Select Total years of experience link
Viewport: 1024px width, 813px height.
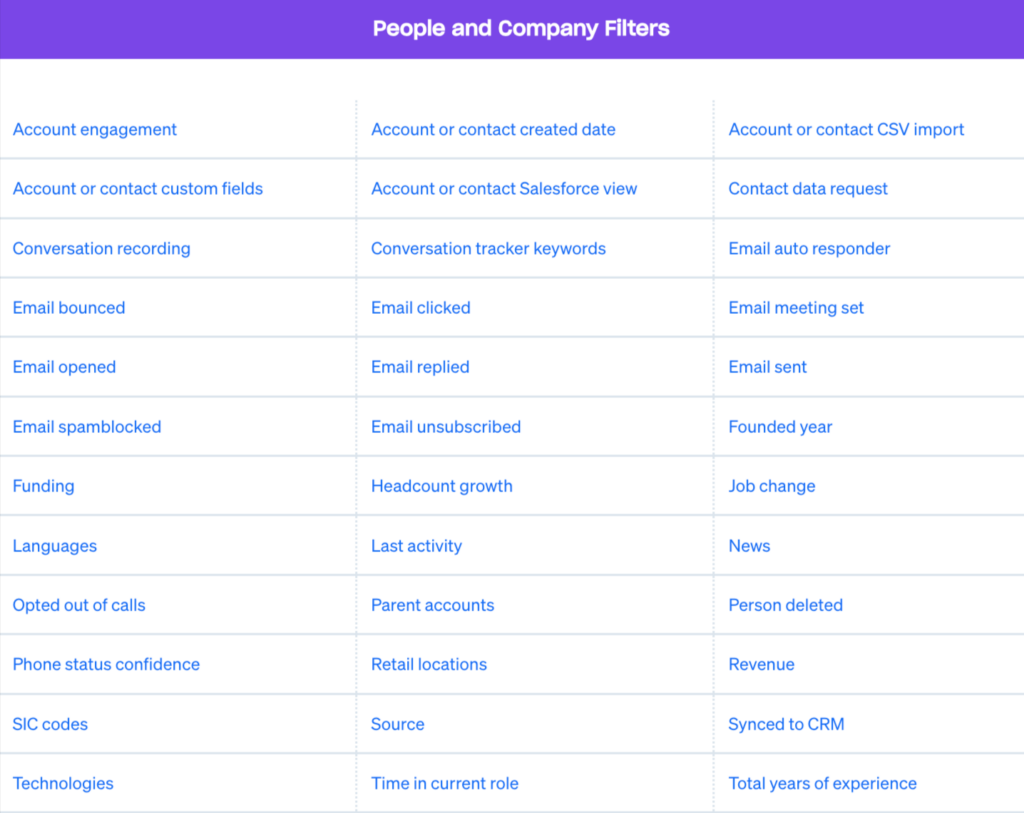click(822, 784)
